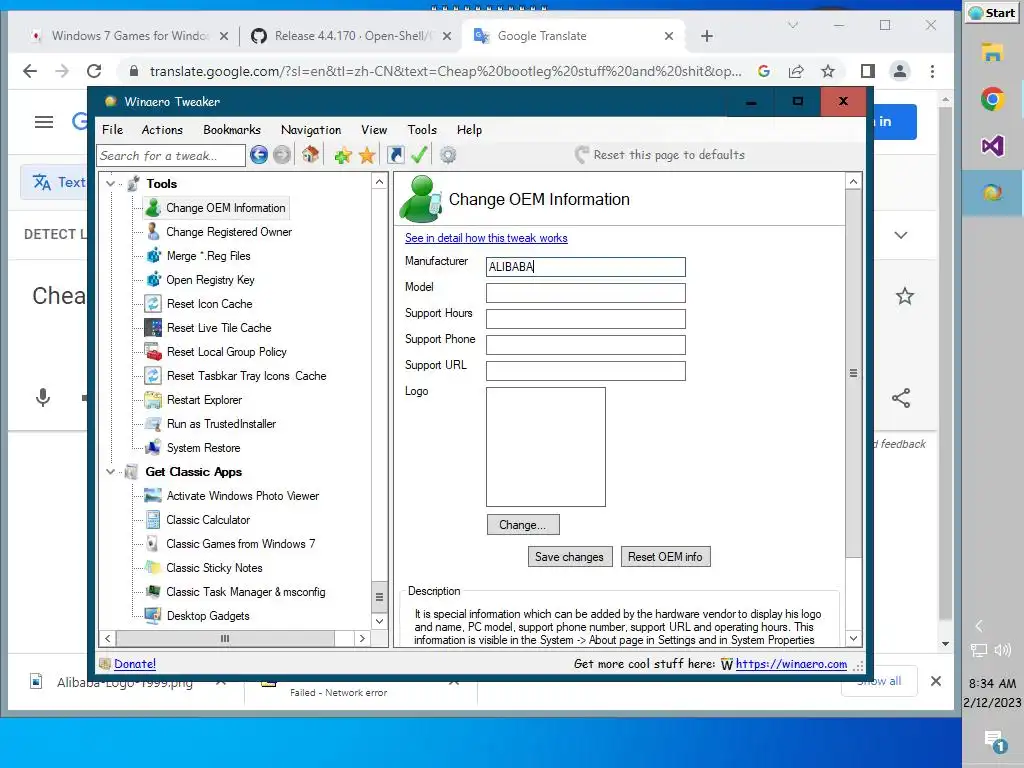Open See in detail how this tweak works link
Image resolution: width=1024 pixels, height=768 pixels.
(x=486, y=238)
